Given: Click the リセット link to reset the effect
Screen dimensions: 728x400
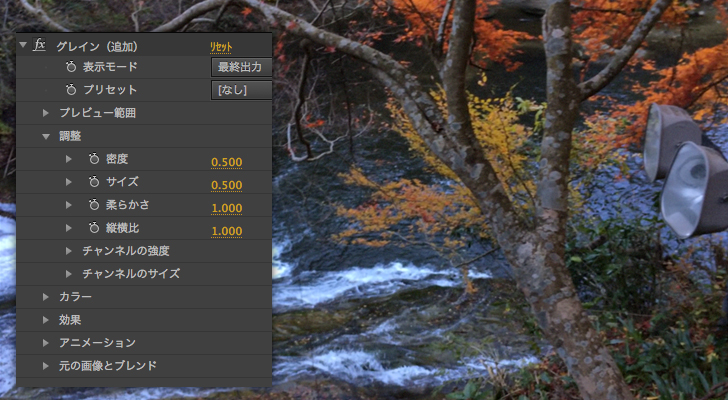Looking at the screenshot, I should coord(221,46).
